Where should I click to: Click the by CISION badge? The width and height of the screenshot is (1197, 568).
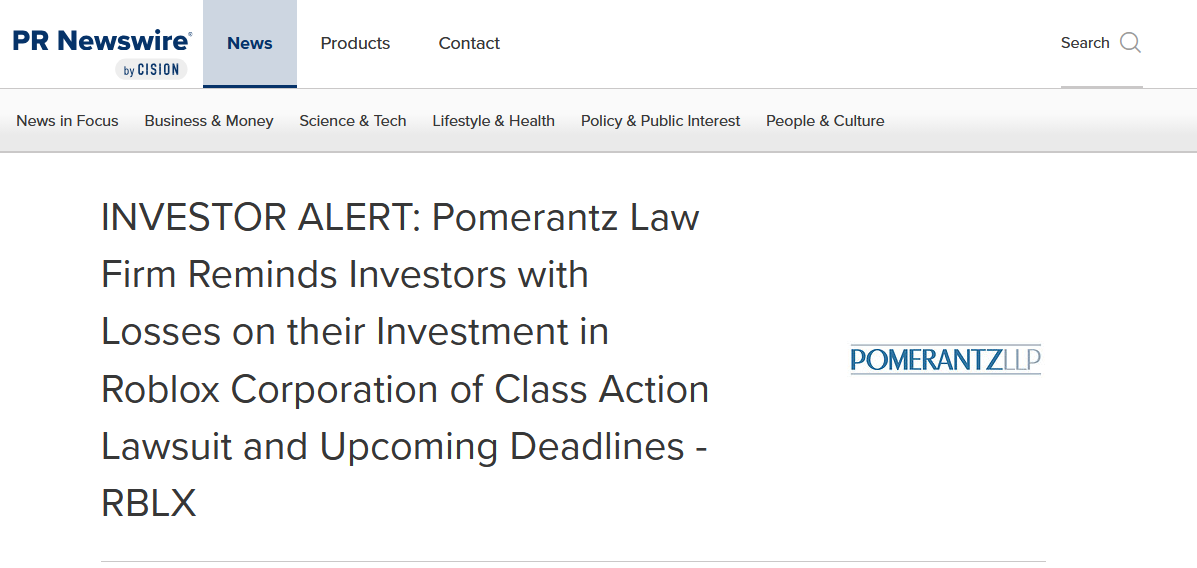click(151, 69)
